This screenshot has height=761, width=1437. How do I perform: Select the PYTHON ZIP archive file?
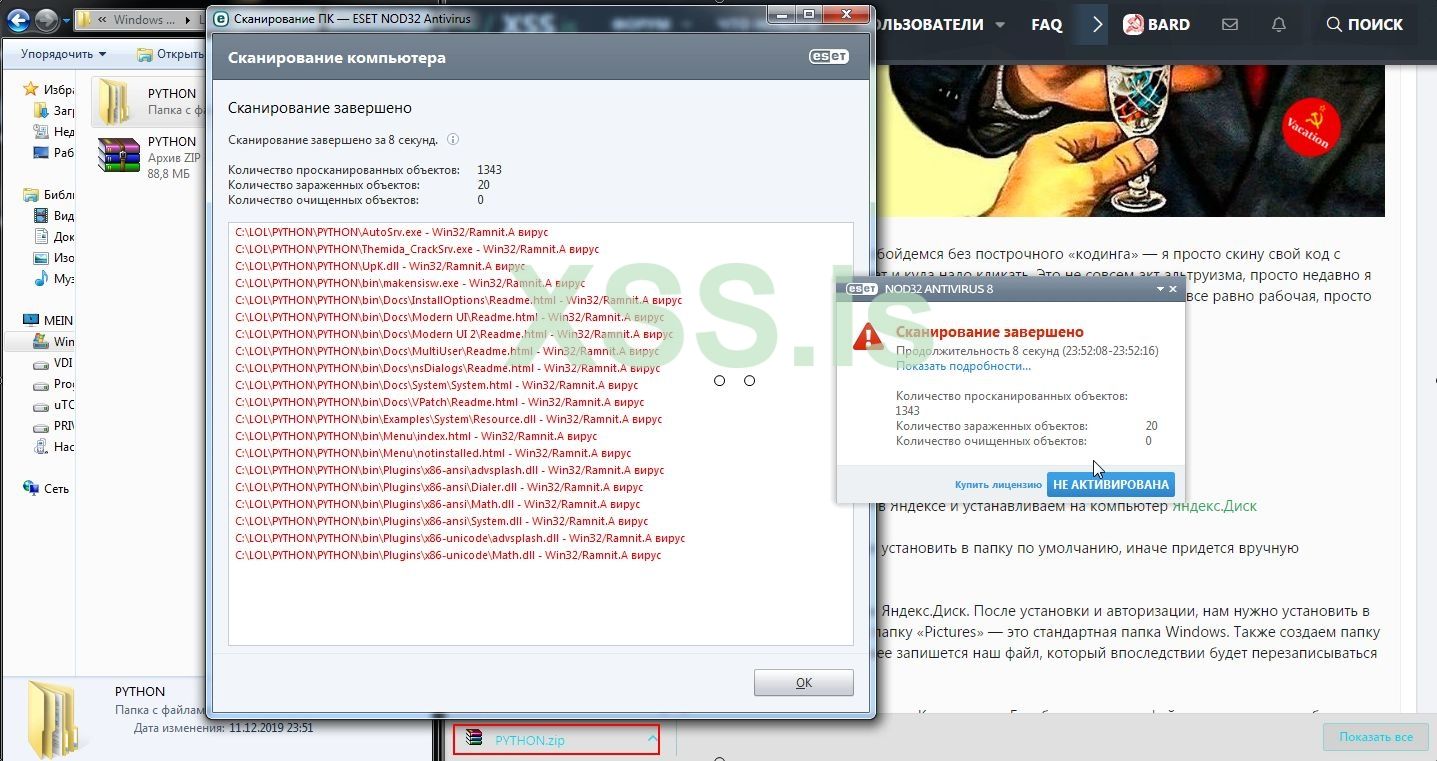[148, 157]
